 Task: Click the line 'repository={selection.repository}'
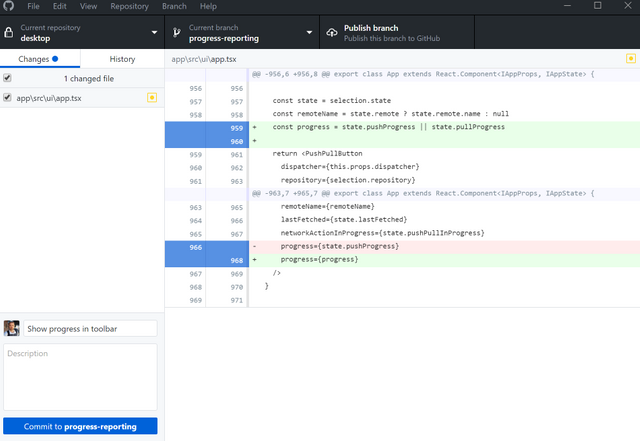(x=348, y=180)
